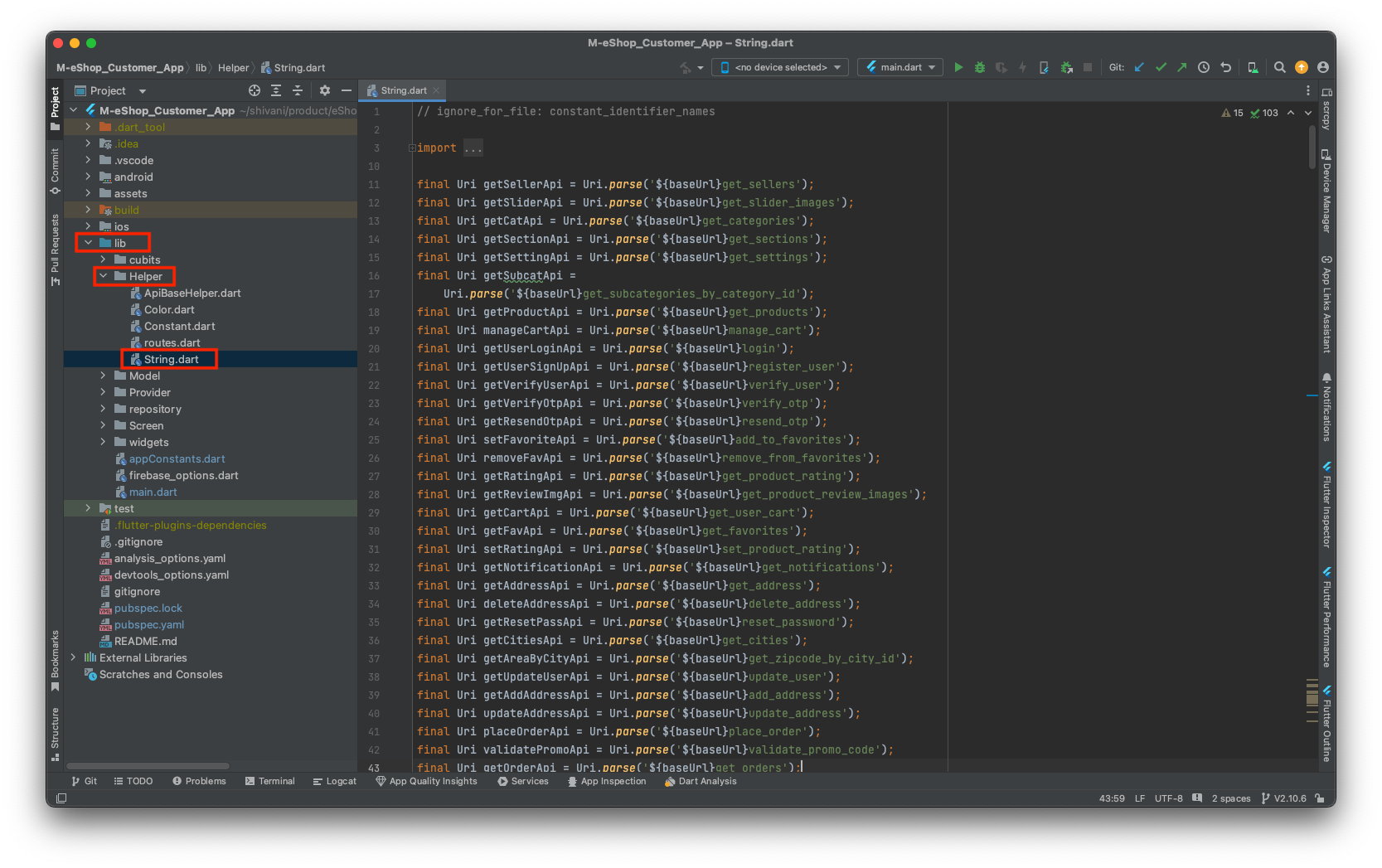Click Helper in the breadcrumb path

233,68
